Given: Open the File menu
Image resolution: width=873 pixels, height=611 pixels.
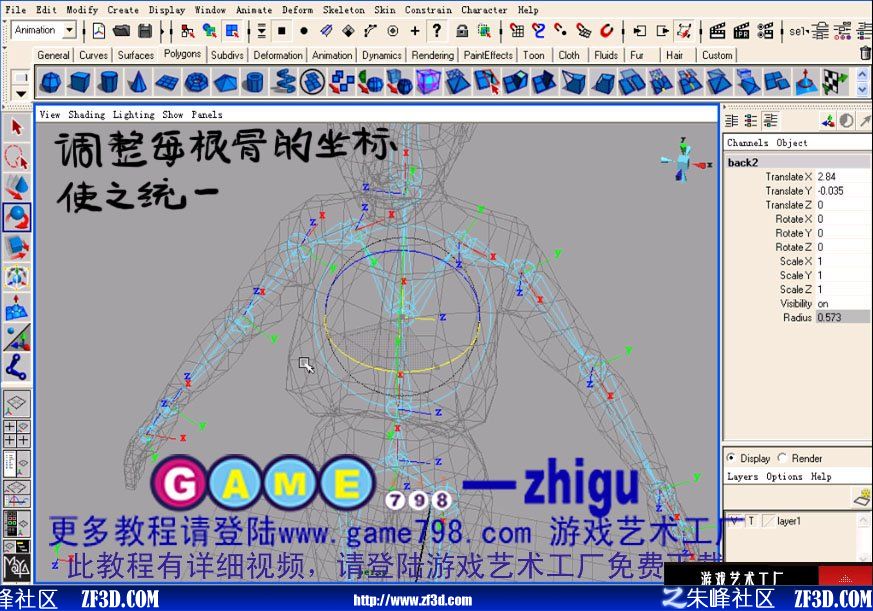Looking at the screenshot, I should point(16,9).
